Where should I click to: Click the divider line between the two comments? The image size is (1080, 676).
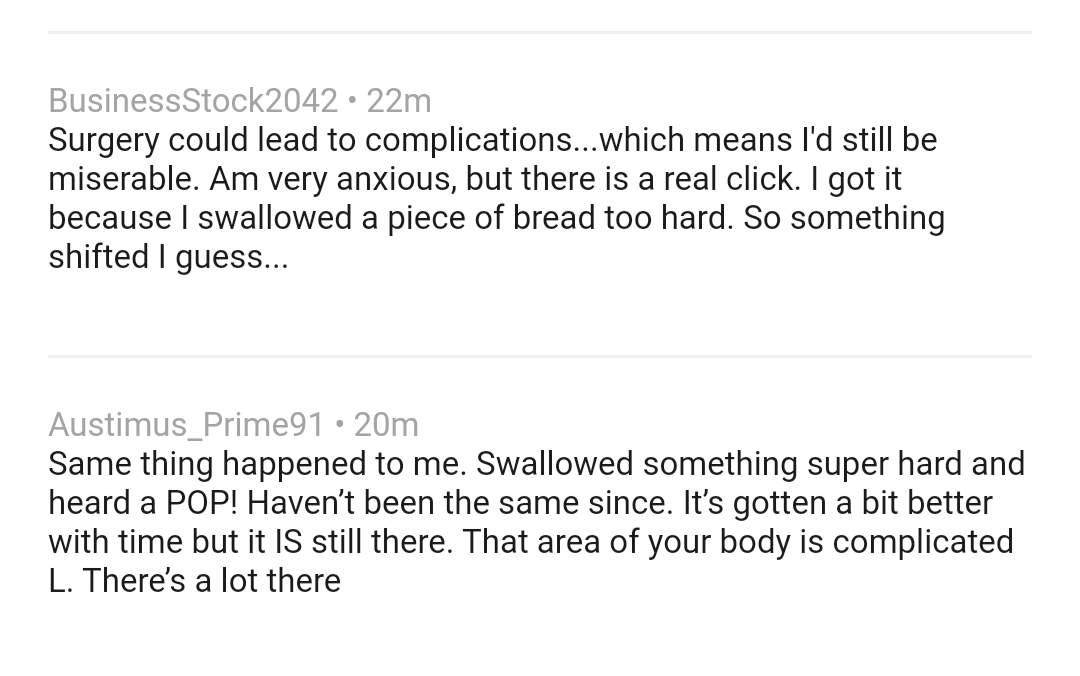tap(540, 356)
